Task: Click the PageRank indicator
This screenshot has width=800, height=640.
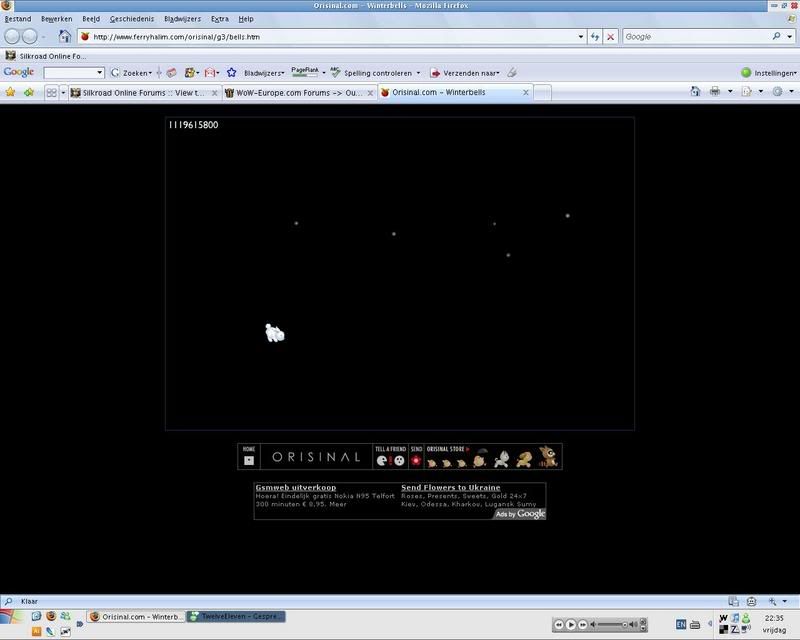Action: click(x=305, y=72)
